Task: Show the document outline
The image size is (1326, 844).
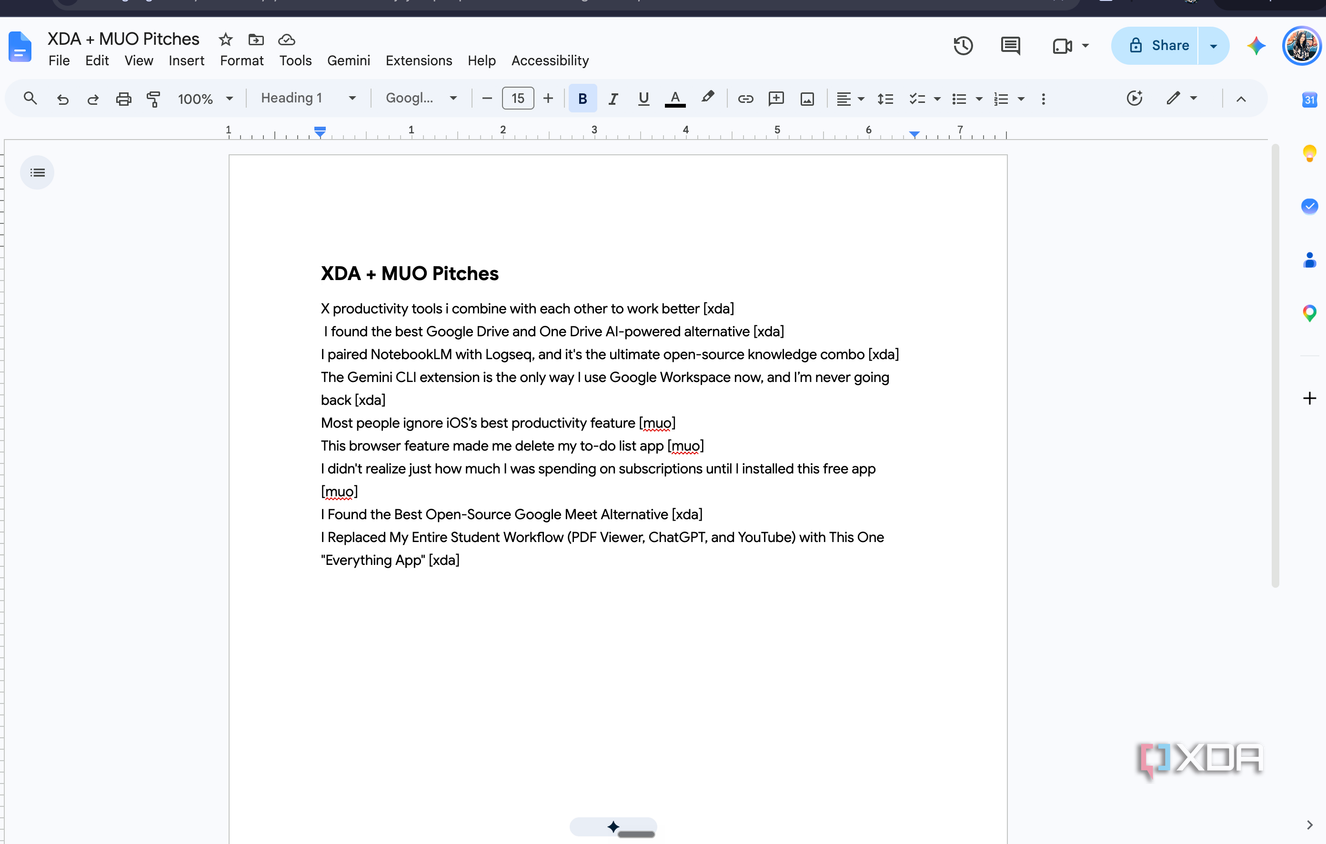Action: click(37, 173)
